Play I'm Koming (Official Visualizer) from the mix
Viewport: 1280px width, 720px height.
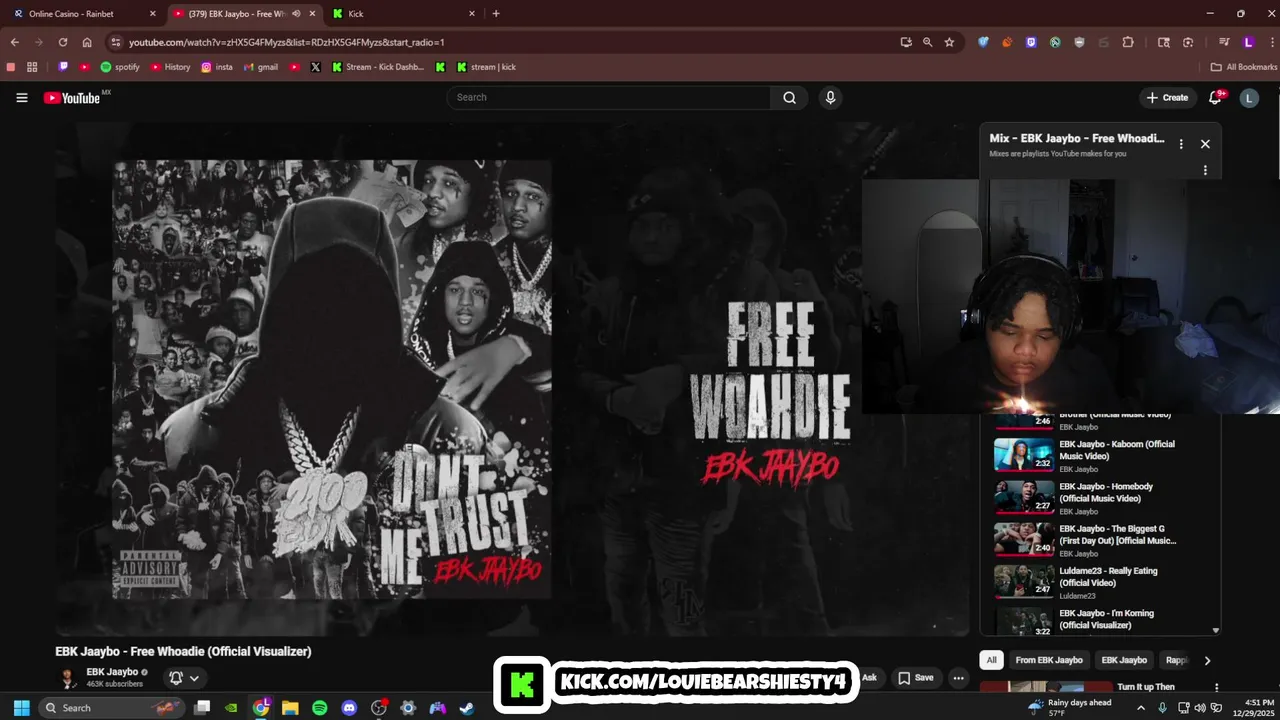click(x=1087, y=622)
